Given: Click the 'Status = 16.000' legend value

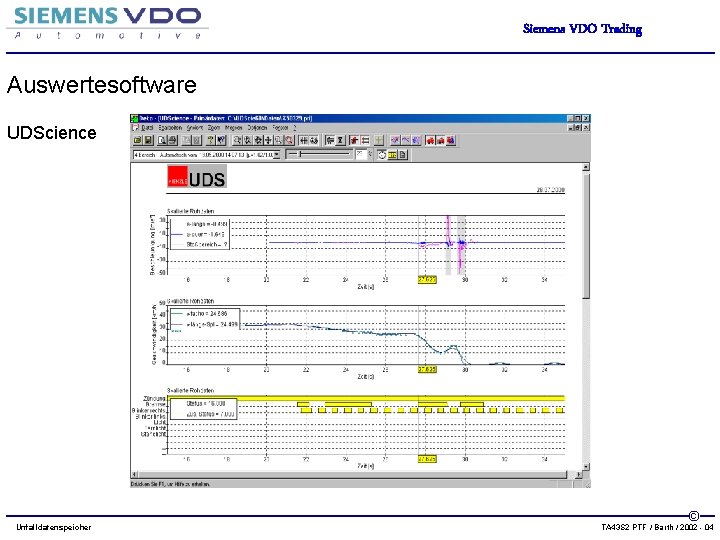Looking at the screenshot, I should [x=206, y=404].
